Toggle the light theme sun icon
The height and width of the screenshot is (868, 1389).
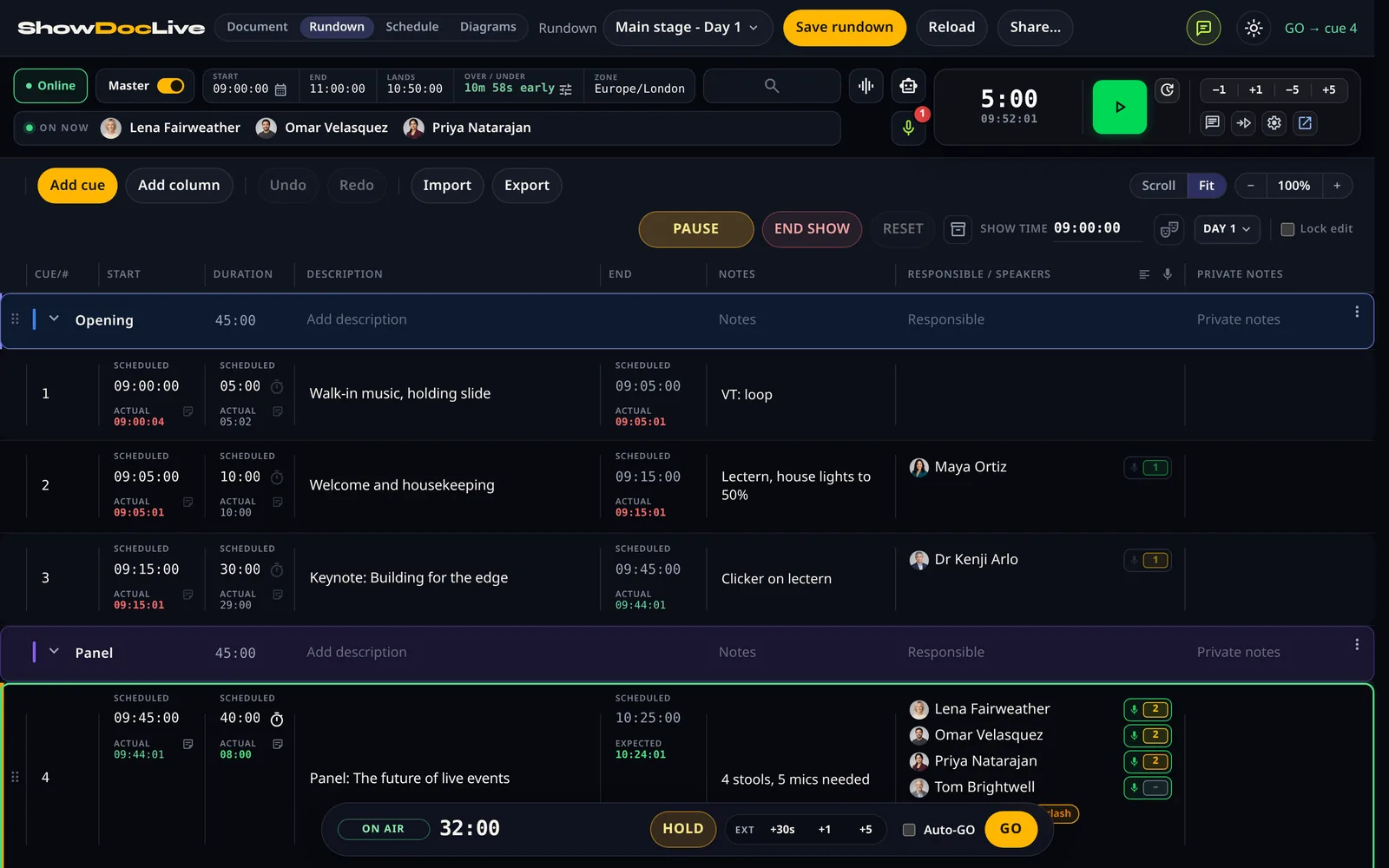coord(1254,28)
